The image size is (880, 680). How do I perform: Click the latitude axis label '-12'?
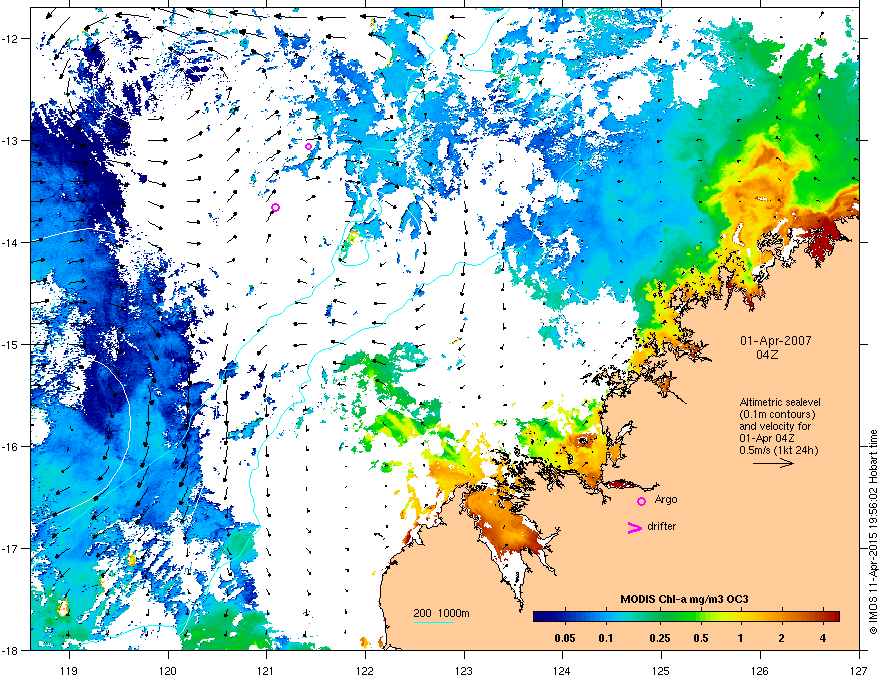click(x=11, y=39)
